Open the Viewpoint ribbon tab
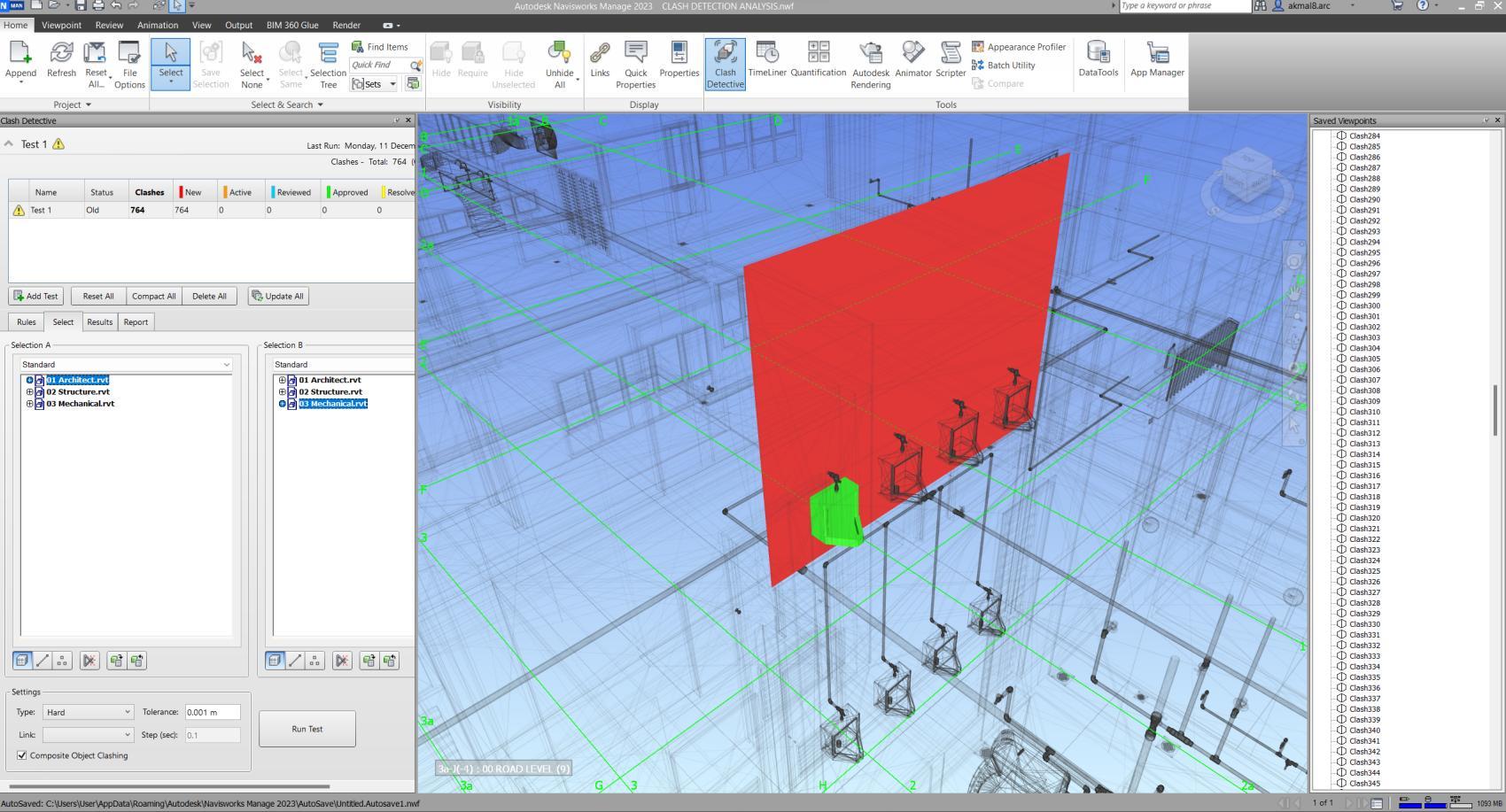This screenshot has width=1506, height=812. (61, 25)
